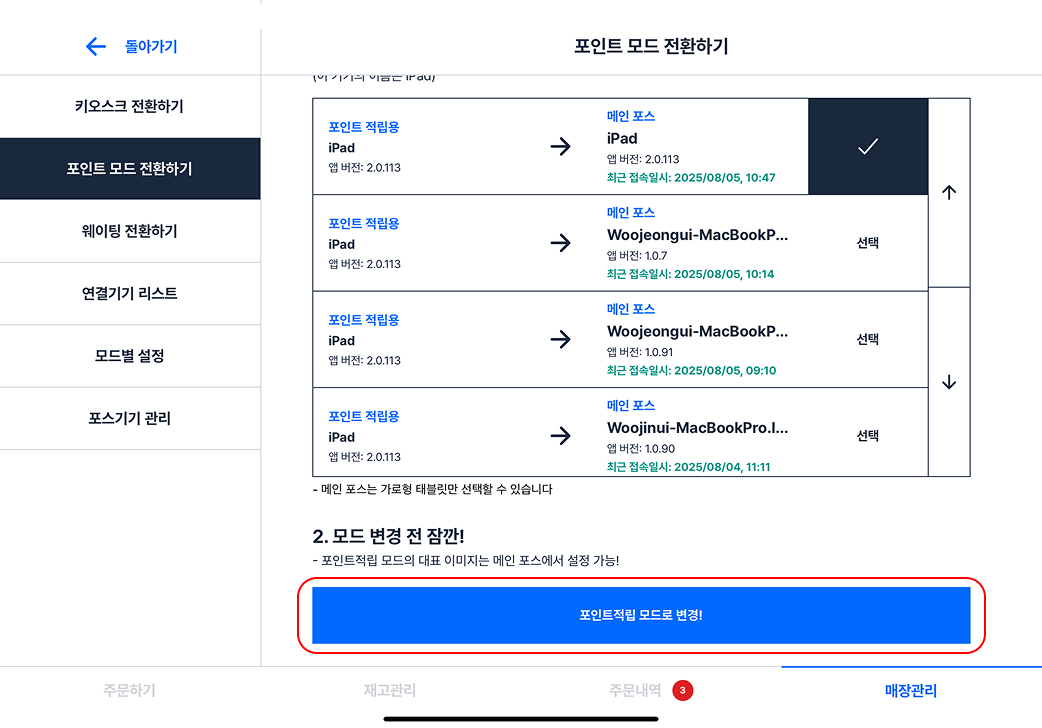Open 웨이팅 전환하기 in sidebar
Image resolution: width=1042 pixels, height=728 pixels.
coord(130,231)
